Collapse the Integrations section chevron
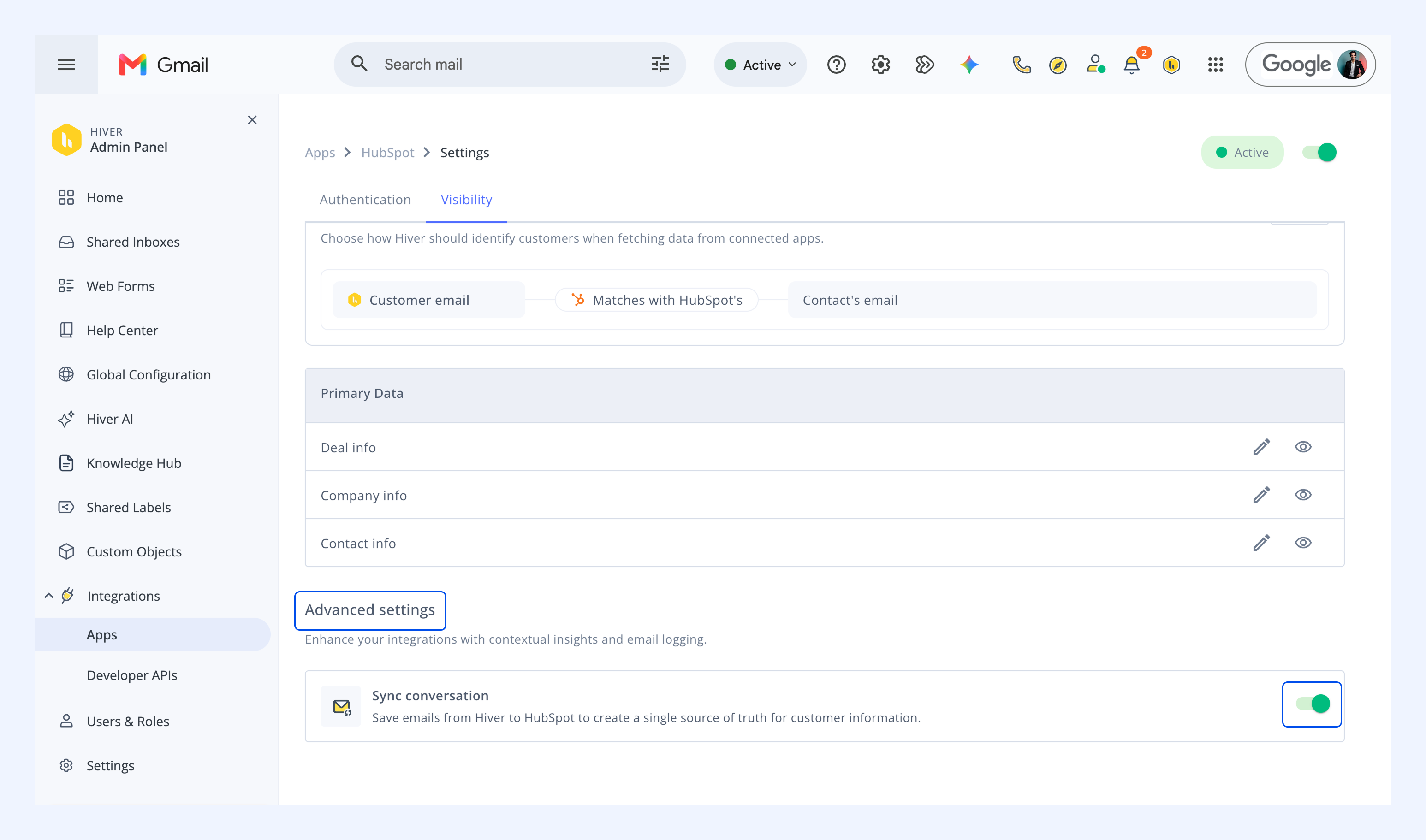 (49, 596)
